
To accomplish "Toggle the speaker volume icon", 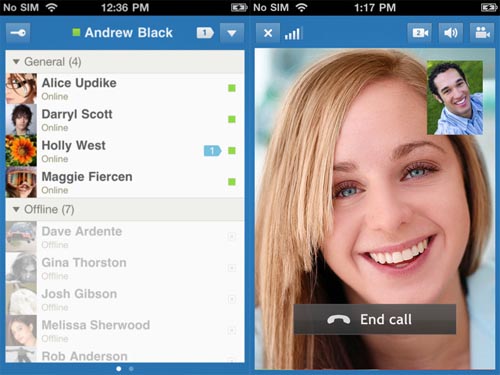I will coord(451,33).
